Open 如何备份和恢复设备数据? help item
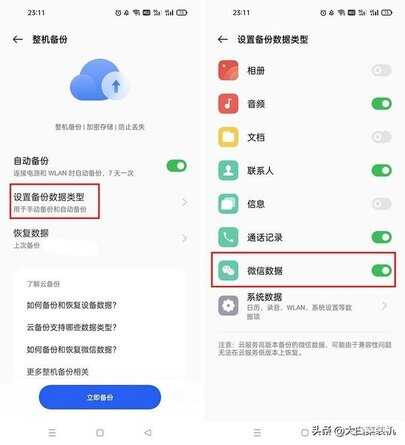Screen dimensions: 405x445 pos(72,305)
